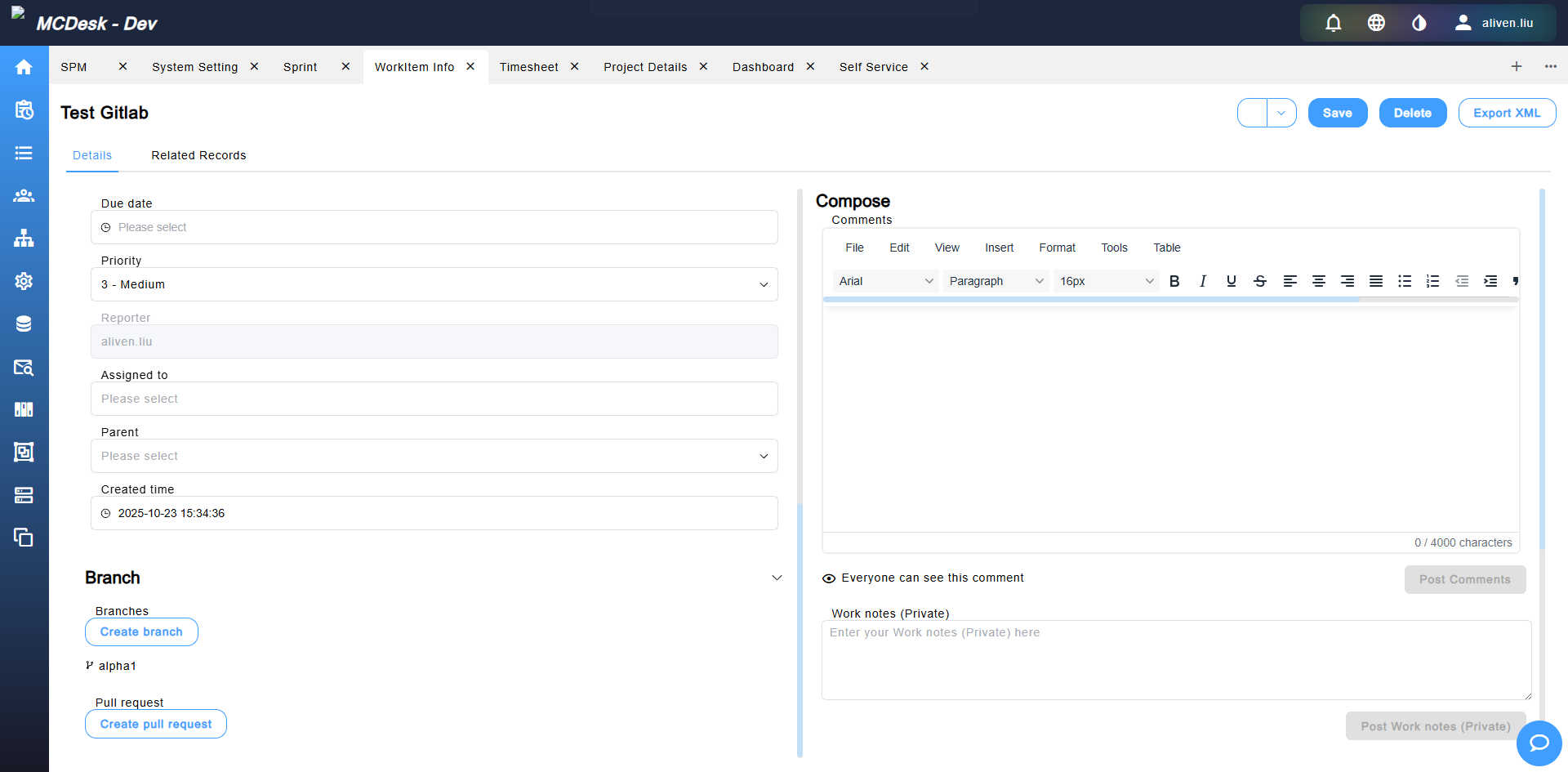
Task: Open the Edit menu in editor
Action: (899, 248)
